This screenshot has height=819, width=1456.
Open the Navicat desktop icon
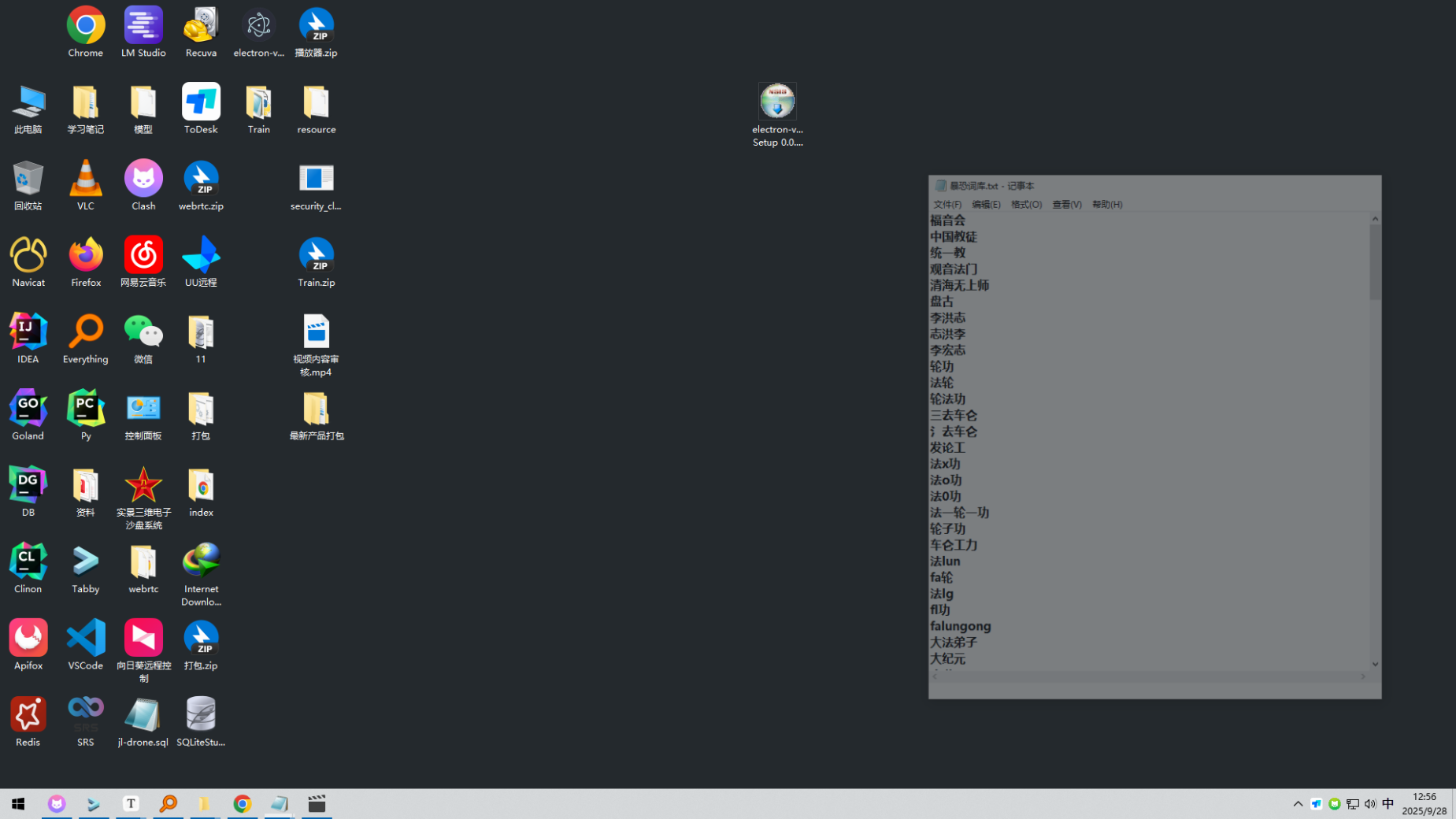click(28, 256)
